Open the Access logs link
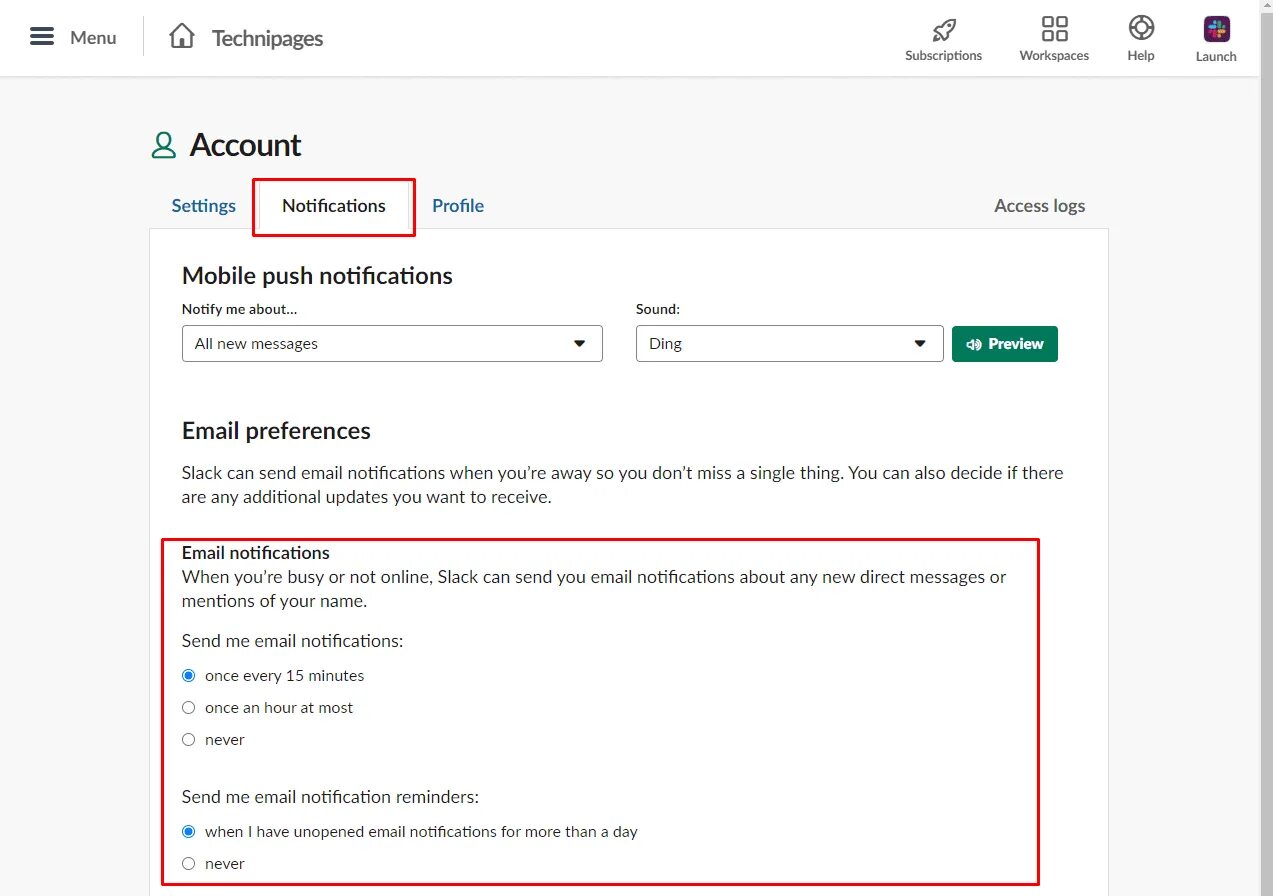Image resolution: width=1273 pixels, height=896 pixels. (1039, 206)
